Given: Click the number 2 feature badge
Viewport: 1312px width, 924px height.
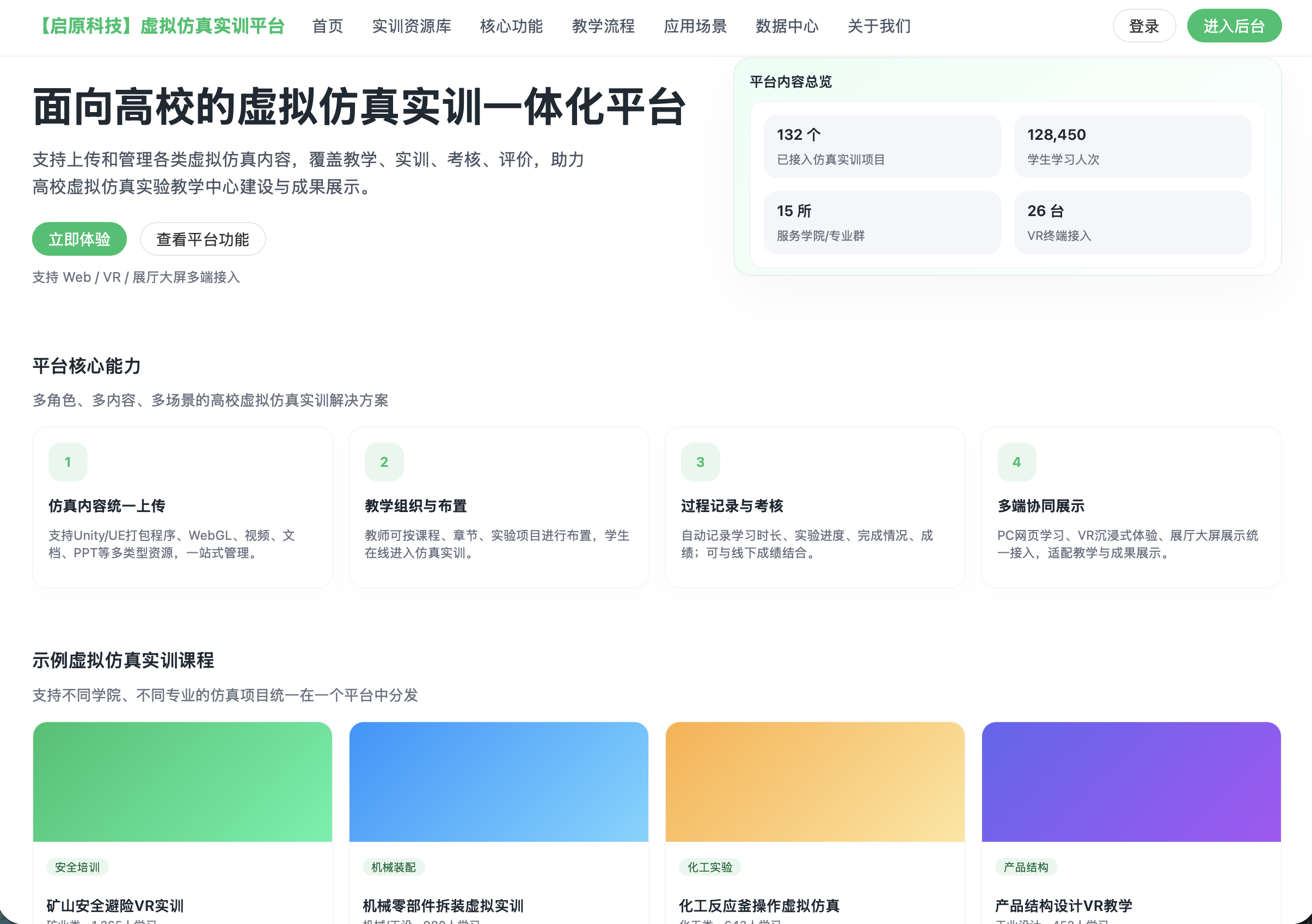Looking at the screenshot, I should 384,462.
